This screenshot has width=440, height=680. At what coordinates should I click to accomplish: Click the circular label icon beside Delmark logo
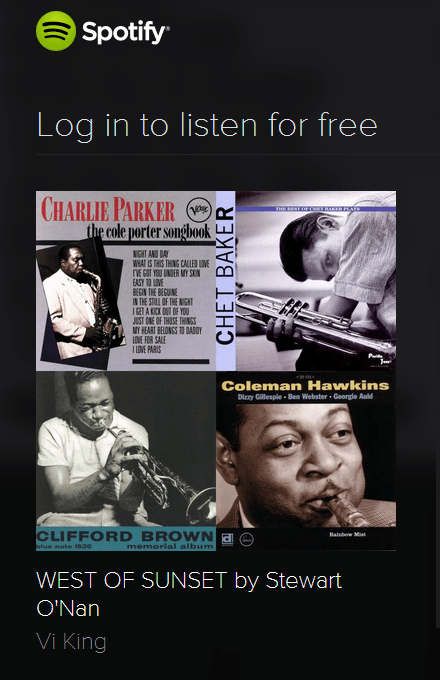247,540
